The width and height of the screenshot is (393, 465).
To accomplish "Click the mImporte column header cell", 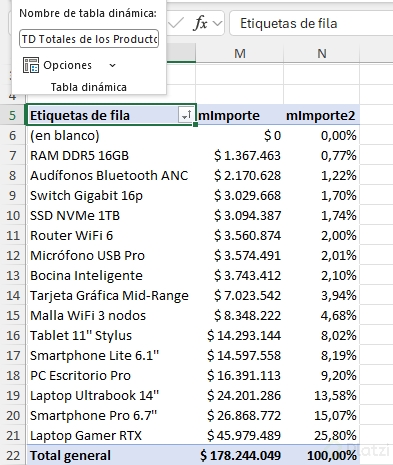I will 240,115.
